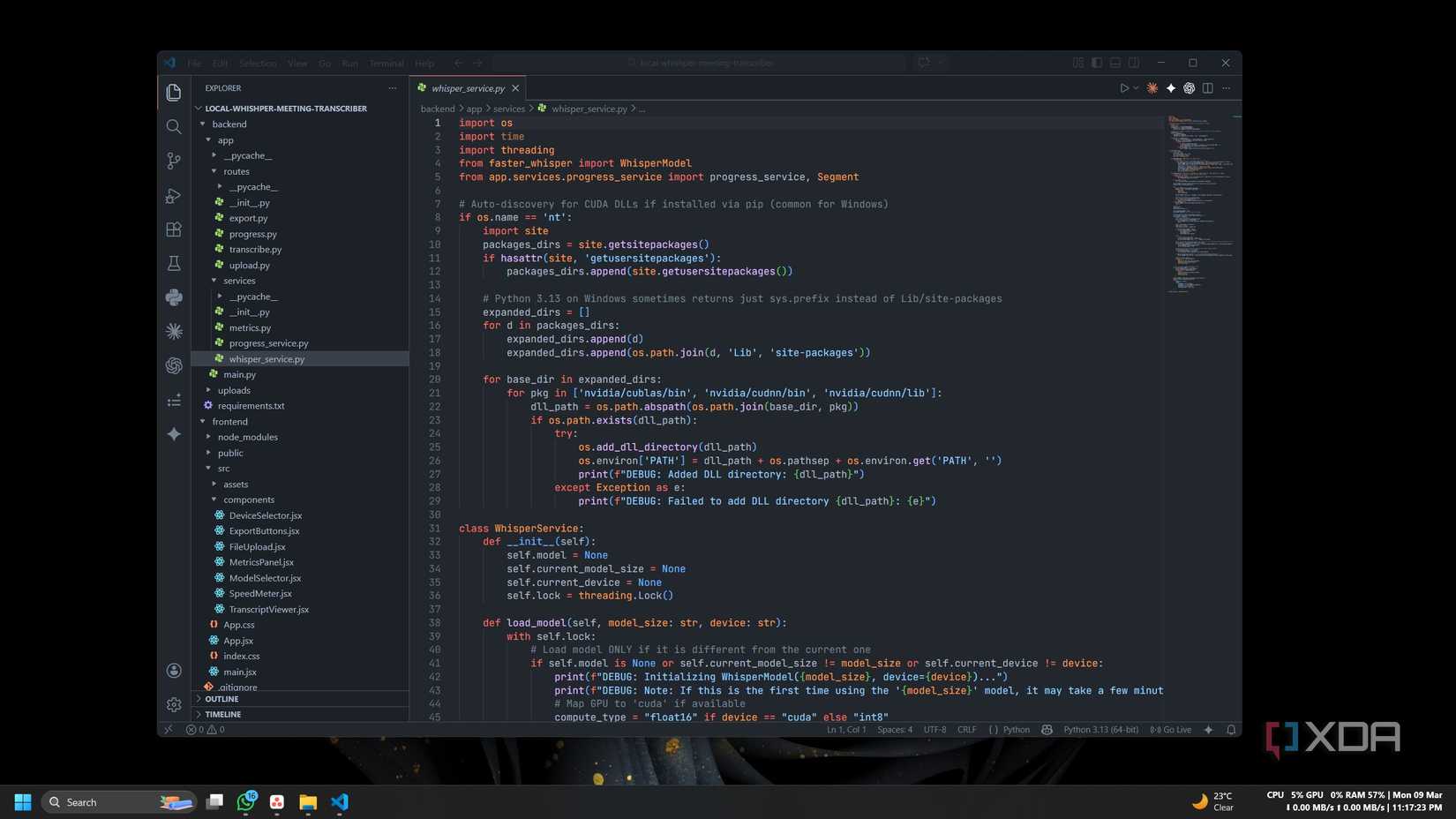Image resolution: width=1456 pixels, height=819 pixels.
Task: Open the Source Control view
Action: 173,161
